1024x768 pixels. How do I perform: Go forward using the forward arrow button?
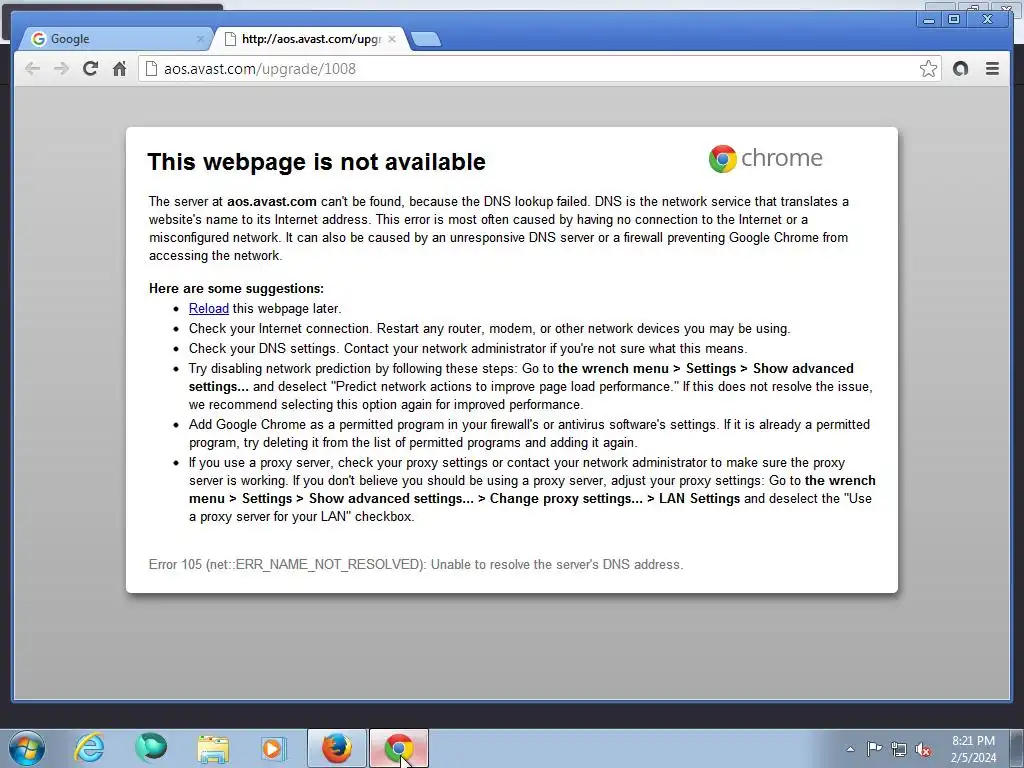pyautogui.click(x=61, y=69)
